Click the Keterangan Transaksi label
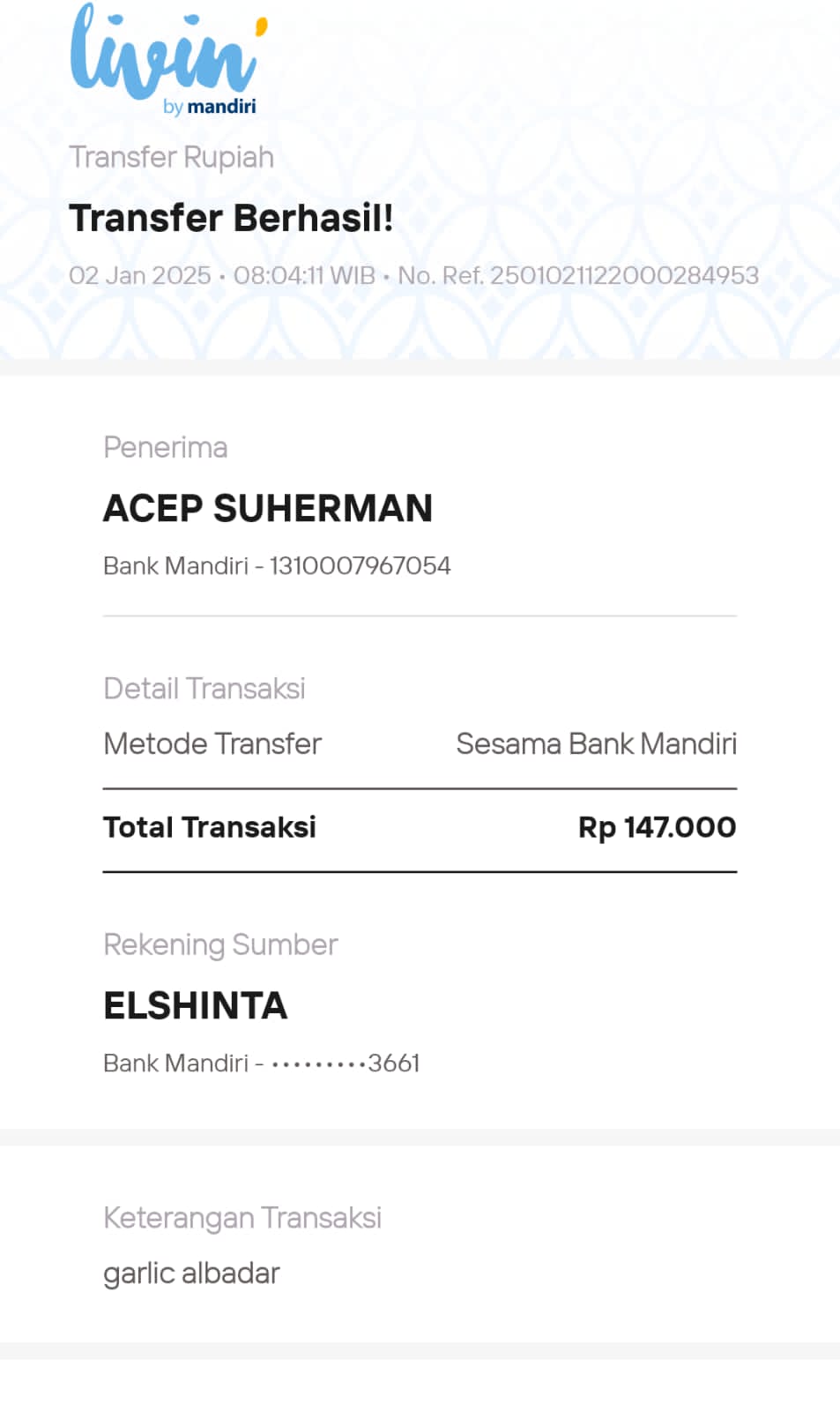The height and width of the screenshot is (1411, 840). [242, 1218]
